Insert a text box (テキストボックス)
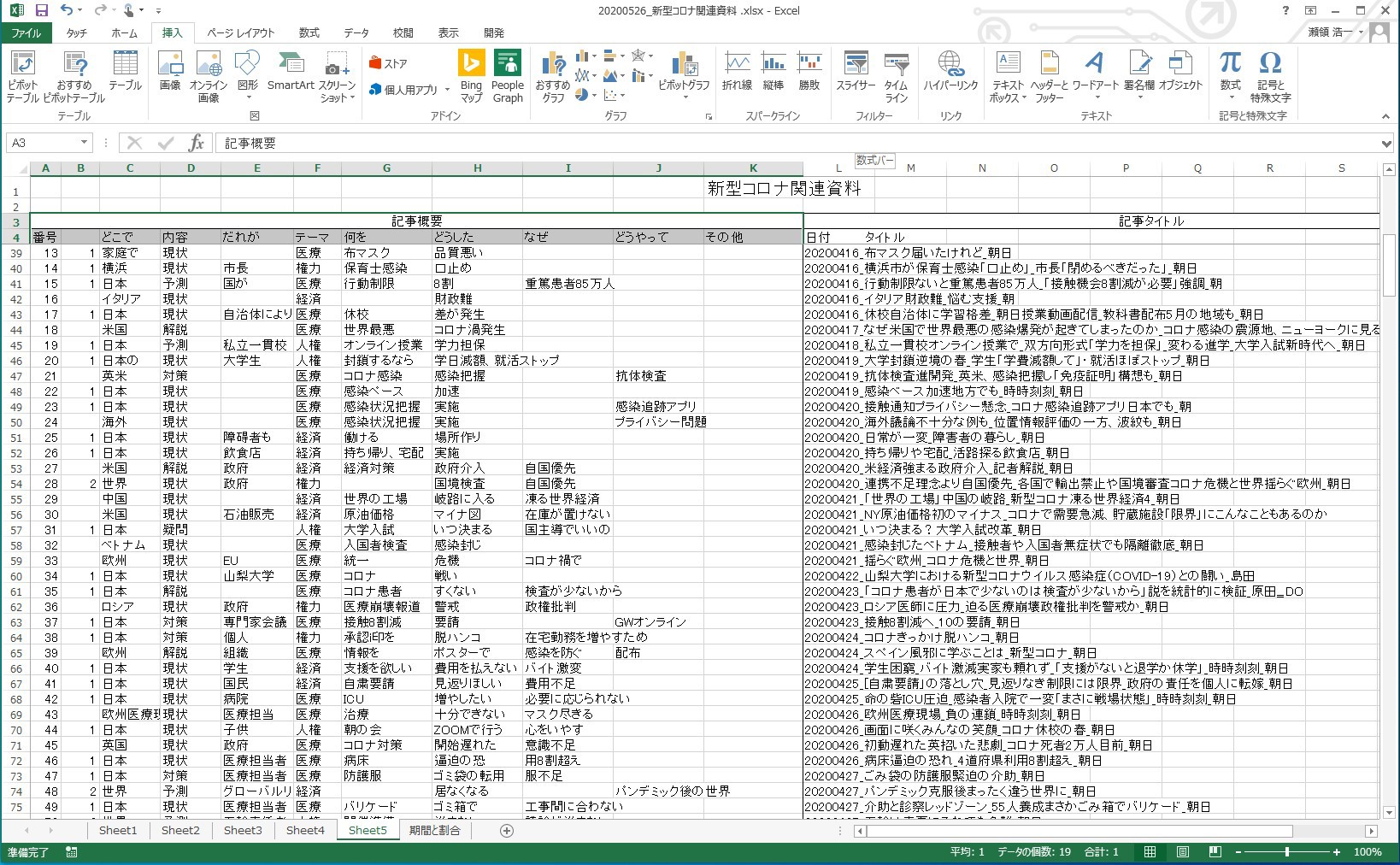 1008,77
